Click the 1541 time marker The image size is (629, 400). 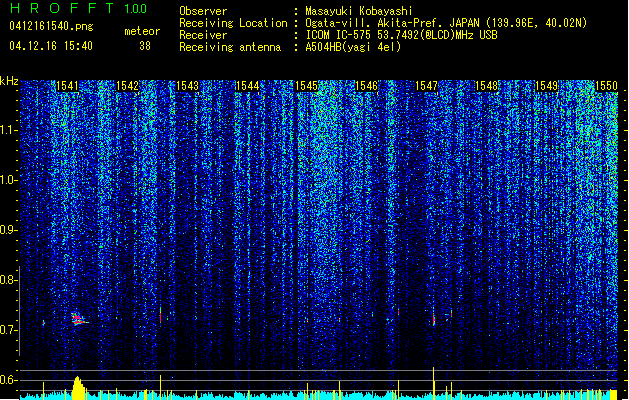[67, 86]
